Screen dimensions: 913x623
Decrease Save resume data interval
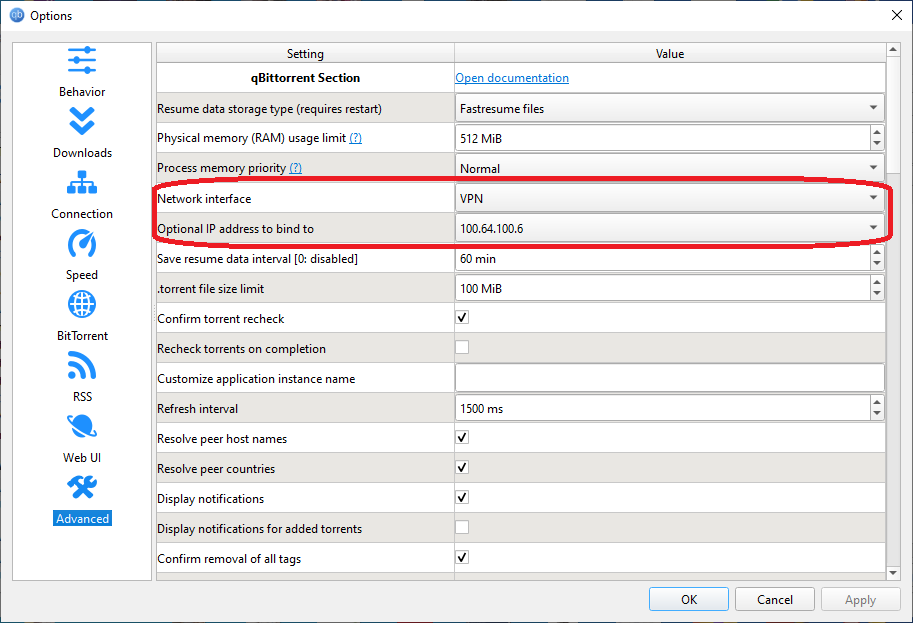877,264
